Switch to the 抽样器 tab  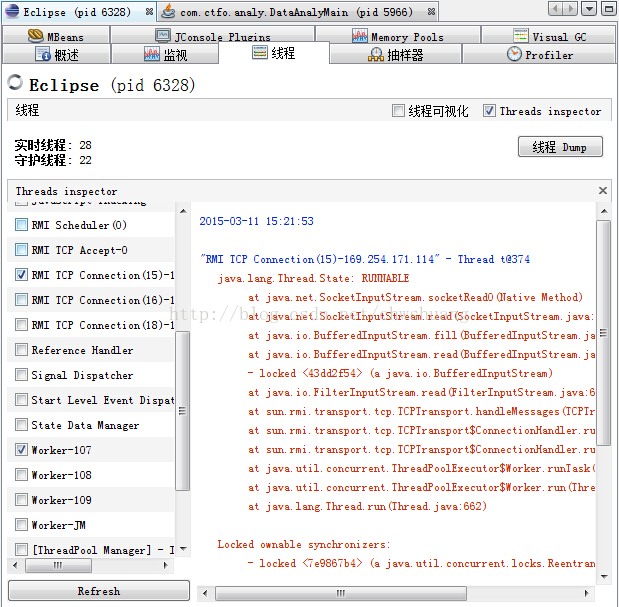[396, 54]
